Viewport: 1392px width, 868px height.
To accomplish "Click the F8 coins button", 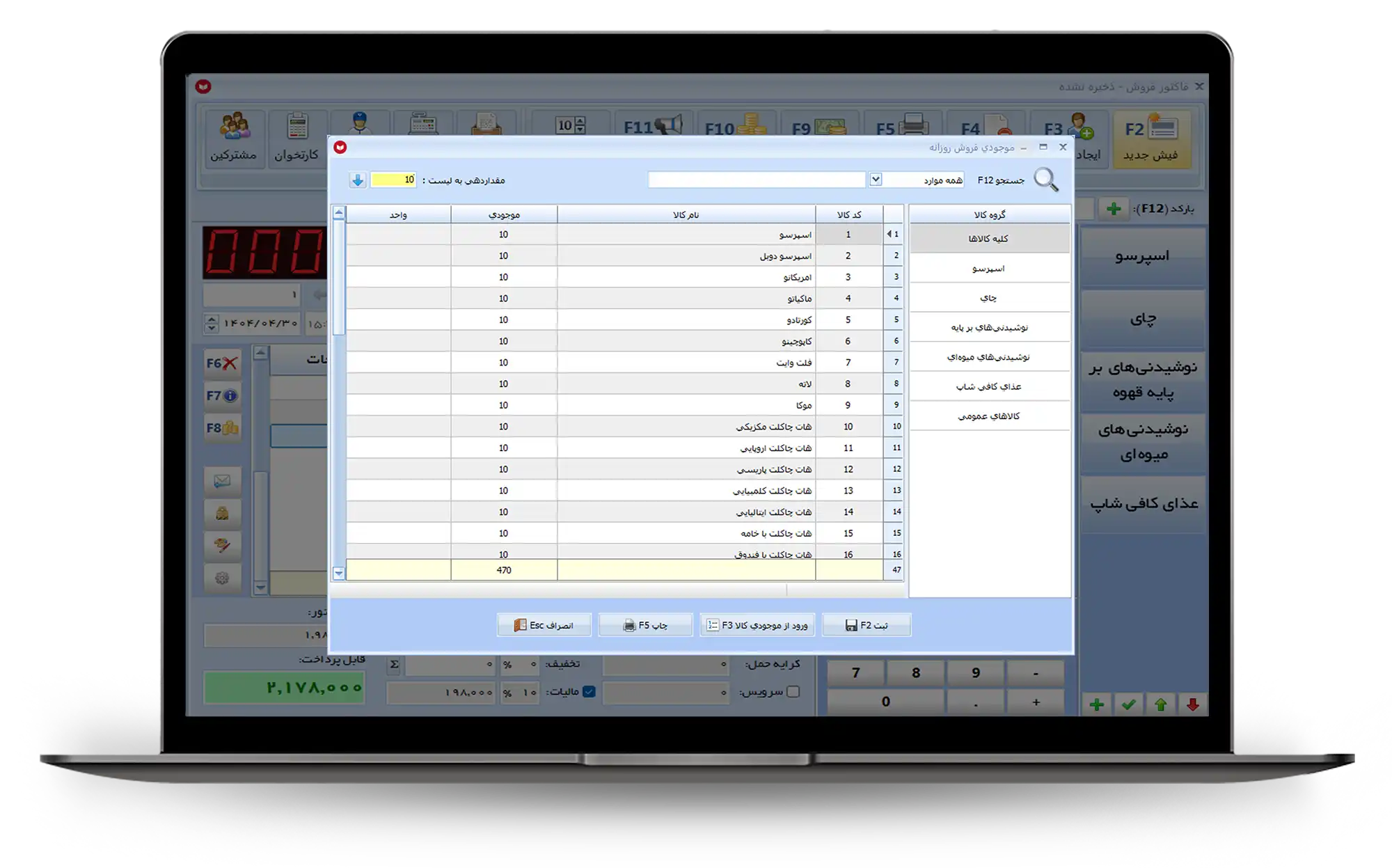I will [x=222, y=428].
